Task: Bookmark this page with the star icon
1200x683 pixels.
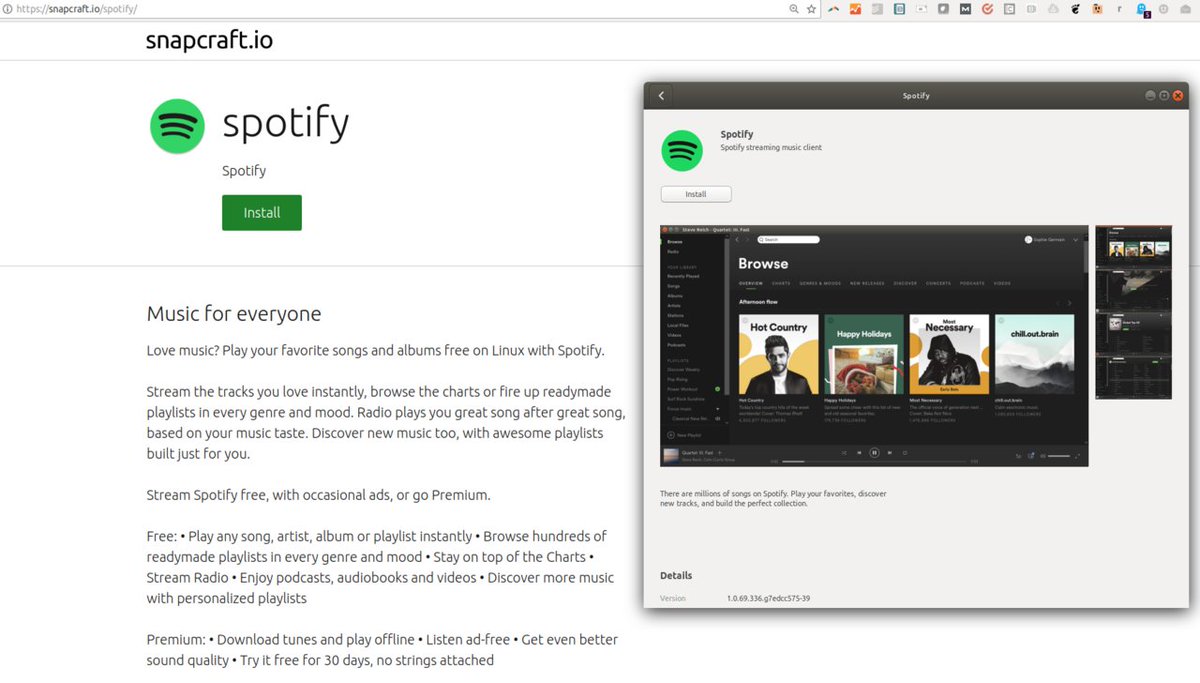Action: pyautogui.click(x=811, y=9)
